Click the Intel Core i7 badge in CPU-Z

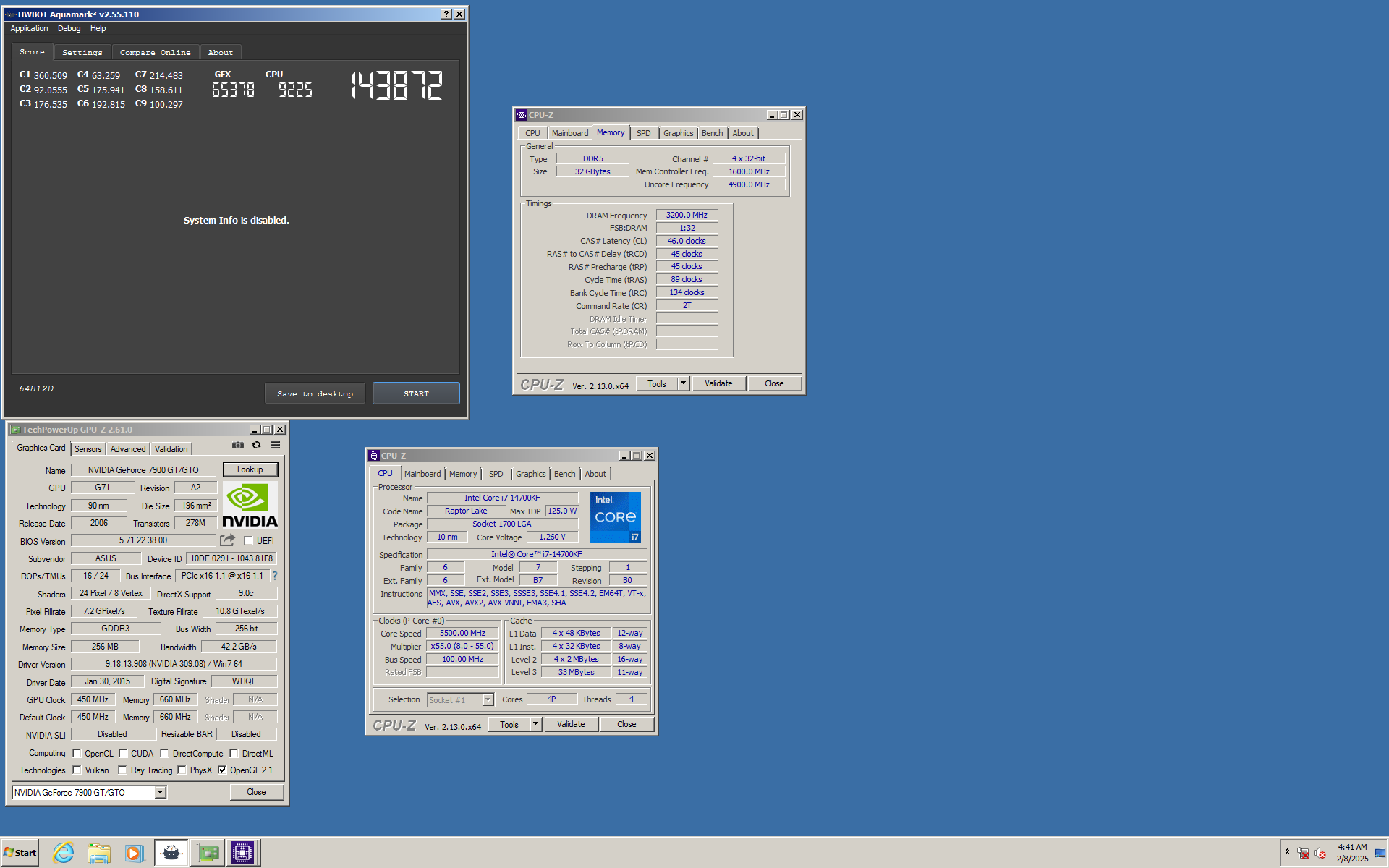[x=615, y=517]
